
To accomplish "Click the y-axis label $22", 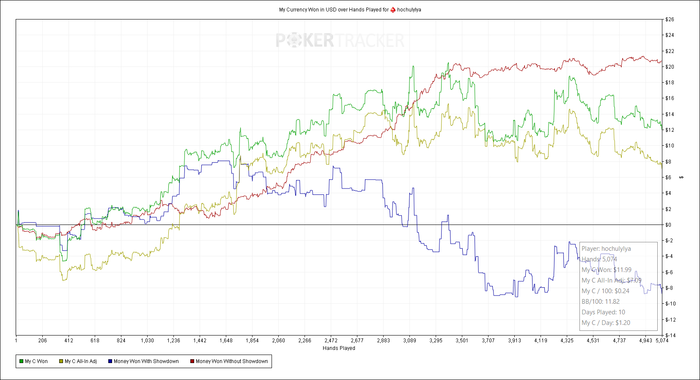I will tap(670, 51).
